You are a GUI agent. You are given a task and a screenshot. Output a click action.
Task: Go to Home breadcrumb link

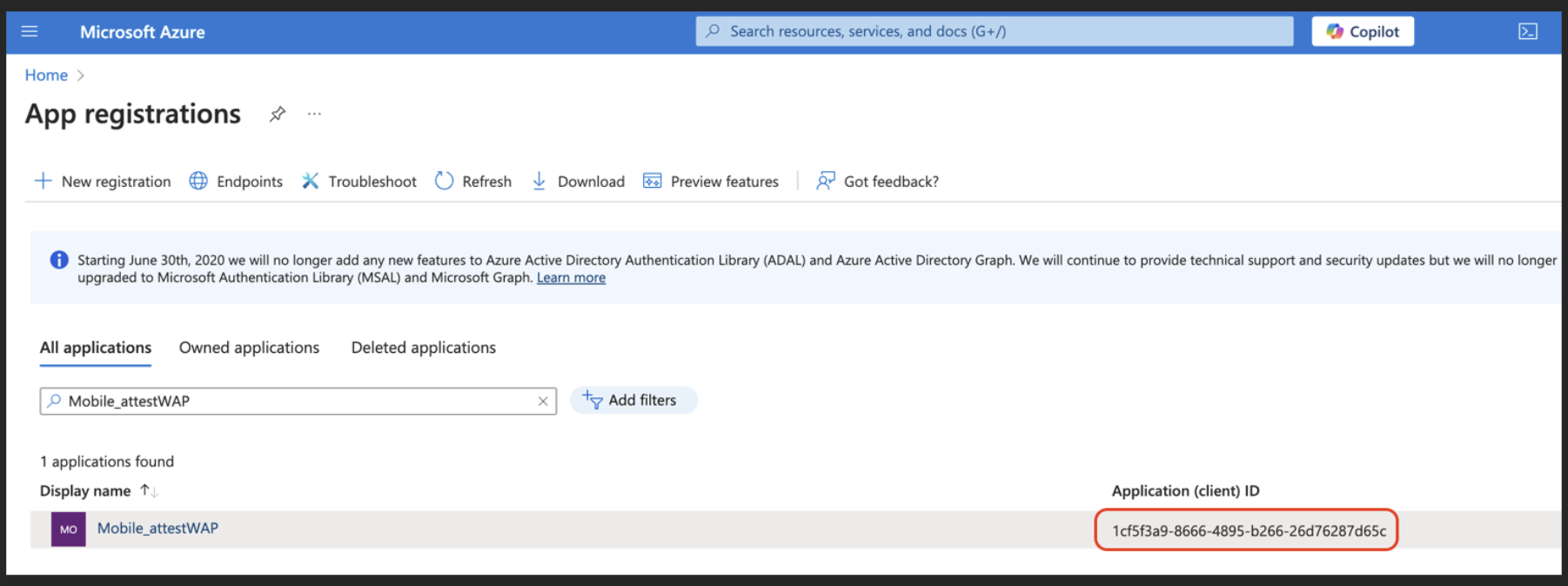(x=46, y=76)
